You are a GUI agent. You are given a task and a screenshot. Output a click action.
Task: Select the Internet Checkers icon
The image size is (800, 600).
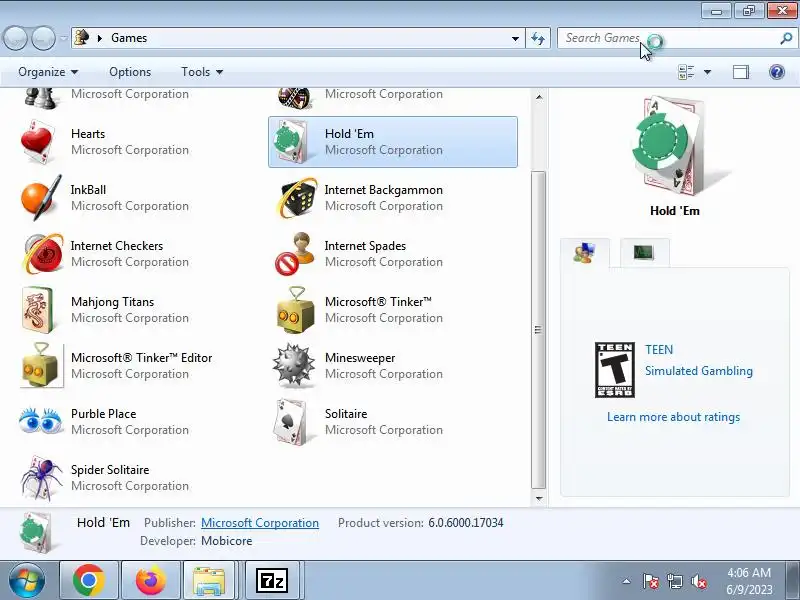(42, 254)
